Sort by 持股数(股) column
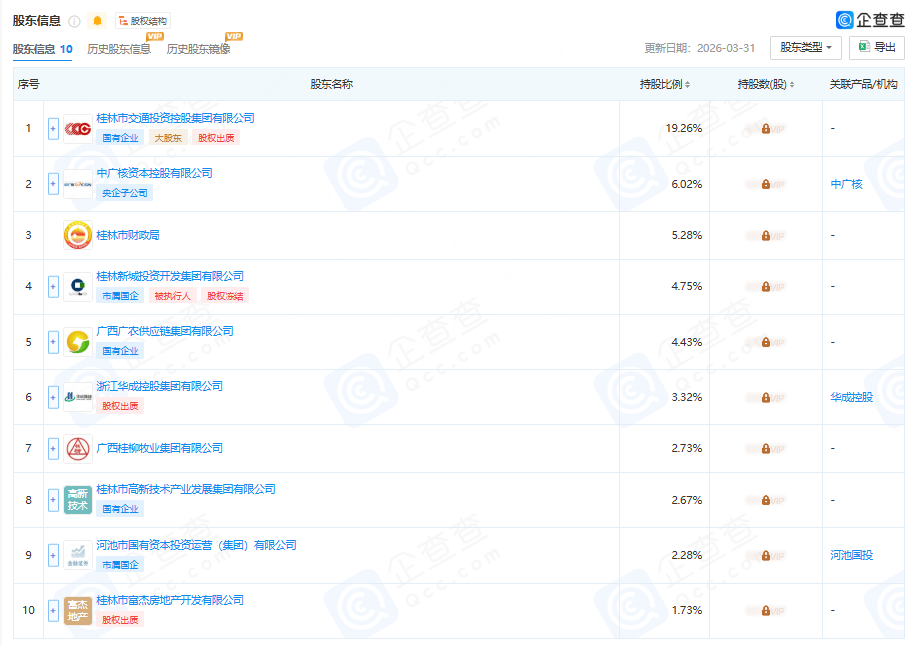The image size is (915, 645). (x=766, y=85)
